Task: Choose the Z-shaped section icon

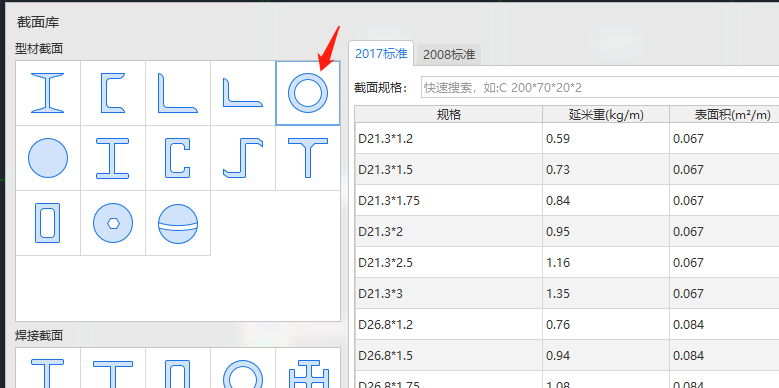Action: 243,158
